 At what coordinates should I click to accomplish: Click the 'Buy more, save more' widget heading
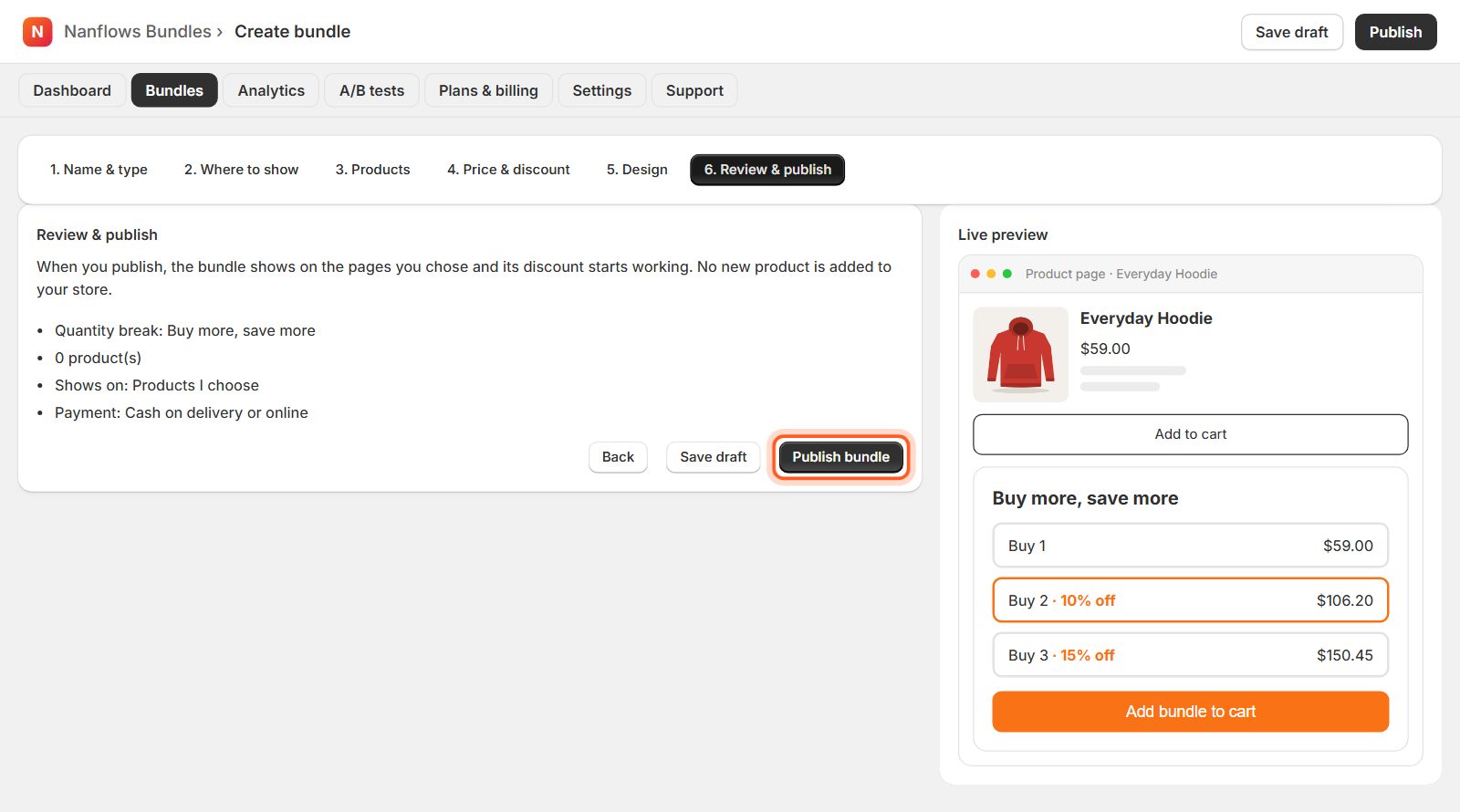click(x=1085, y=498)
